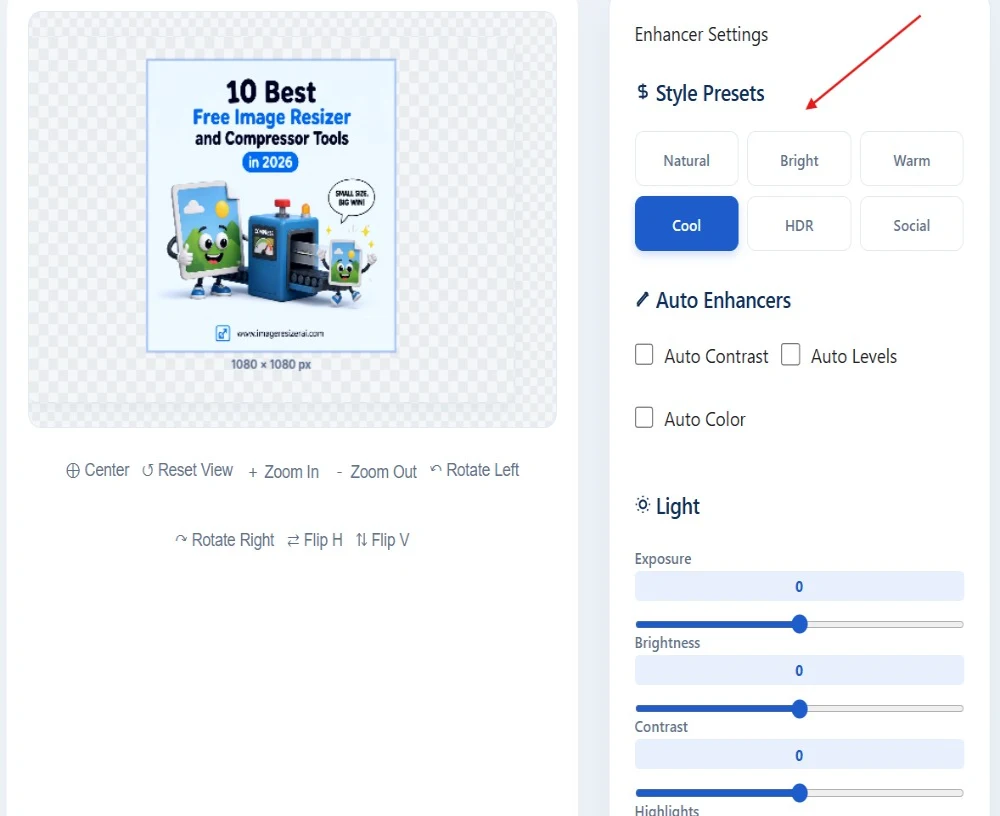
Task: Toggle the Auto Color checkbox
Action: click(644, 418)
